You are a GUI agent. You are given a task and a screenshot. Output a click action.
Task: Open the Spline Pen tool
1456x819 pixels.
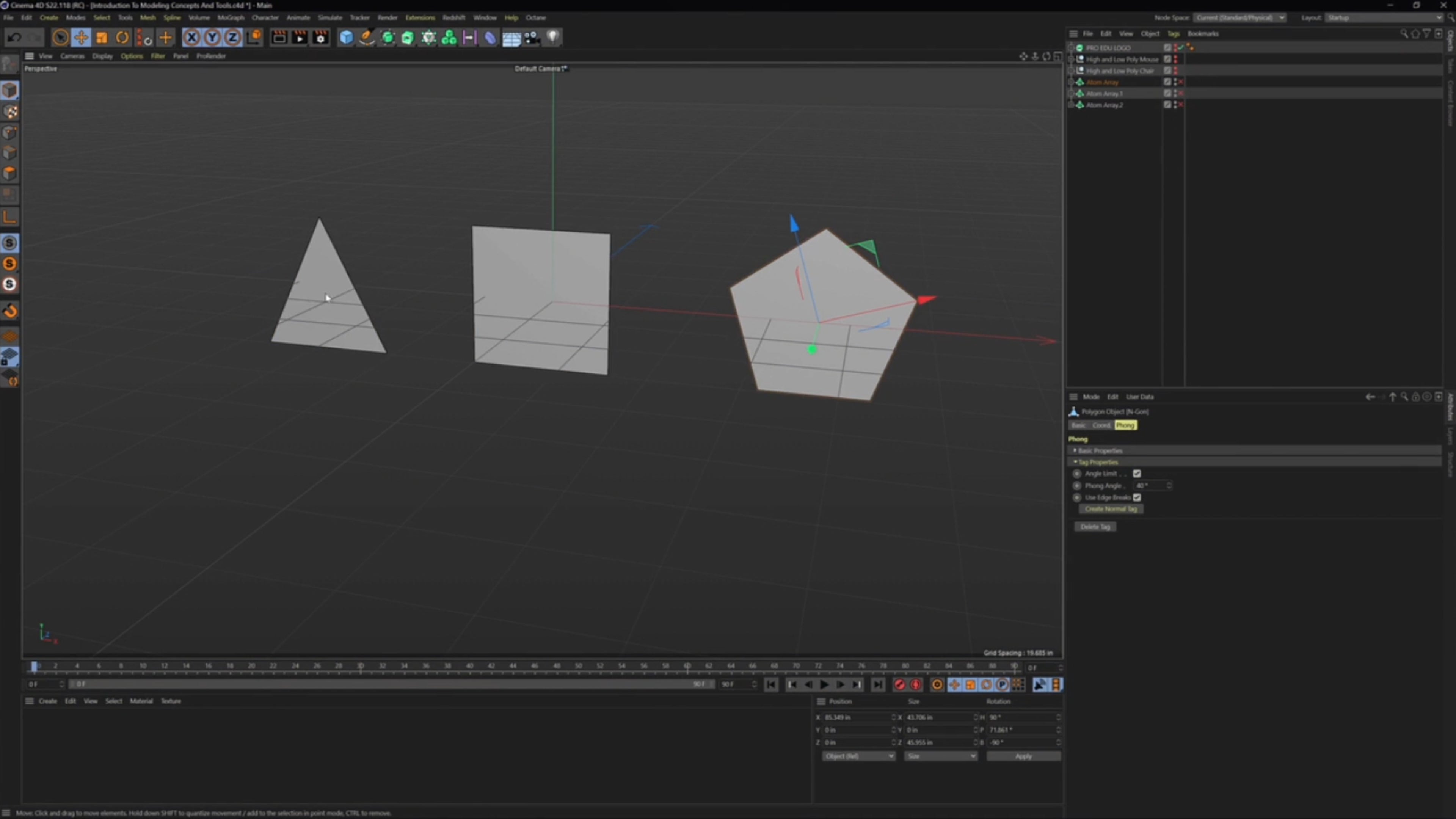(367, 38)
